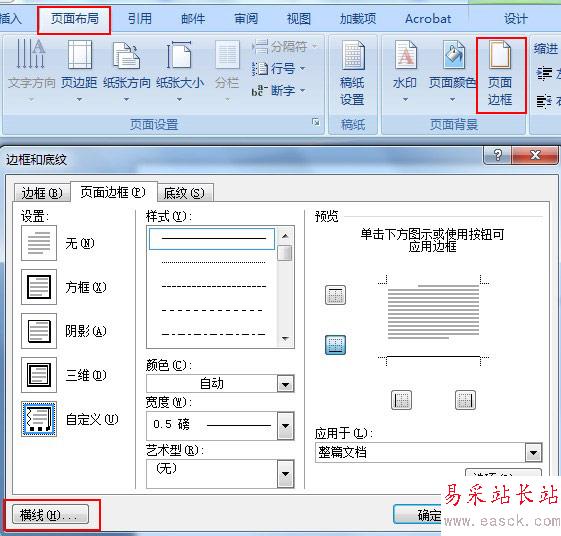This screenshot has height=536, width=561.
Task: Switch to the 加载项 ribbon tab
Action: pos(358,19)
